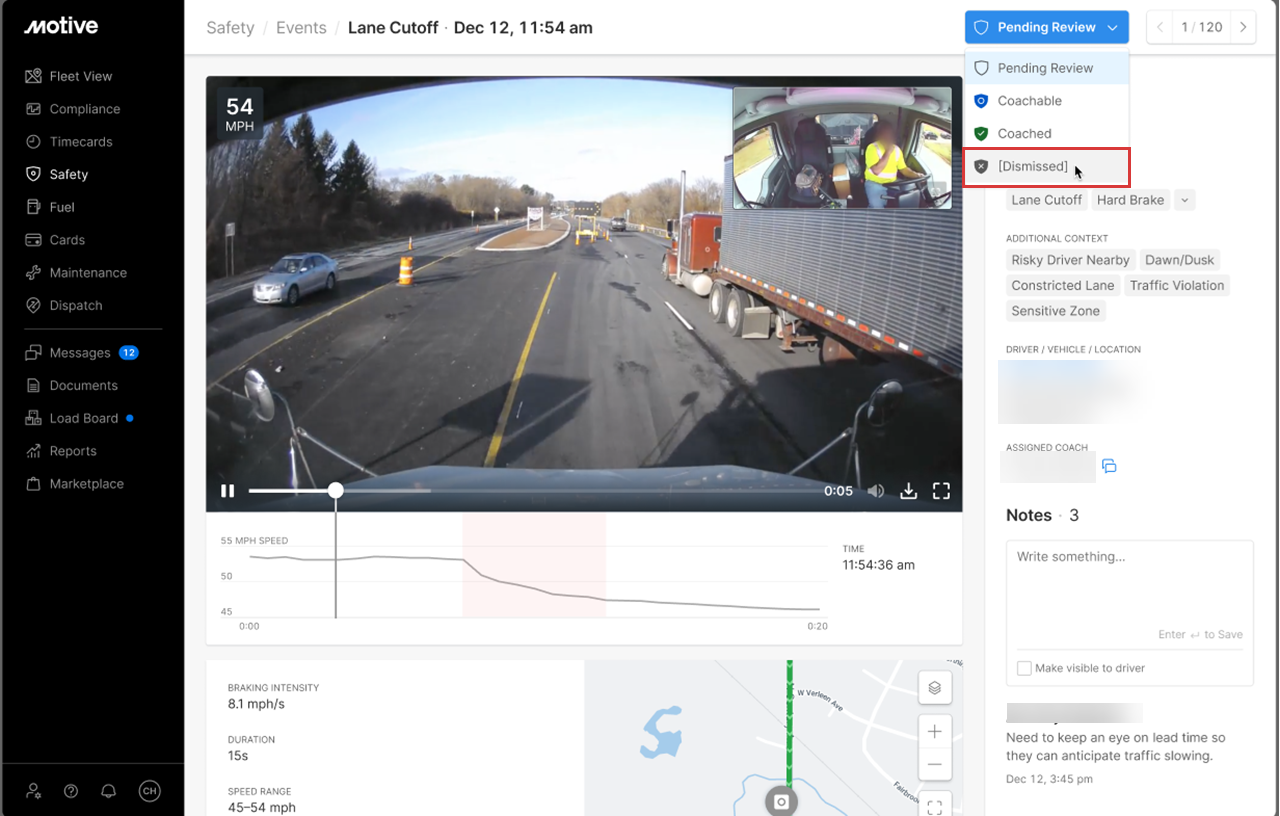Click the Events breadcrumb link
This screenshot has height=816, width=1280.
(x=301, y=28)
